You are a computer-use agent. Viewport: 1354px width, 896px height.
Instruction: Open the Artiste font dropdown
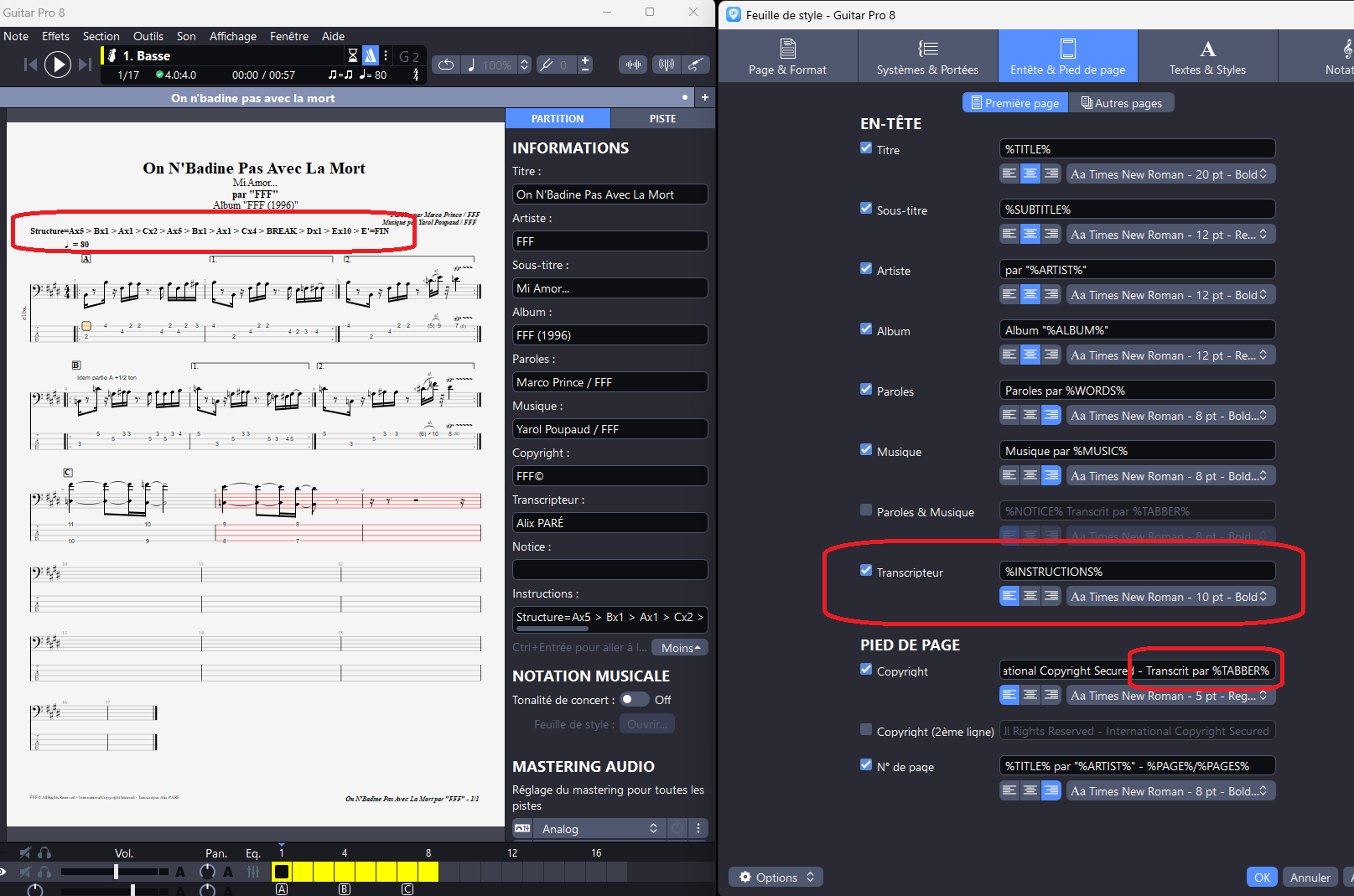coord(1170,294)
